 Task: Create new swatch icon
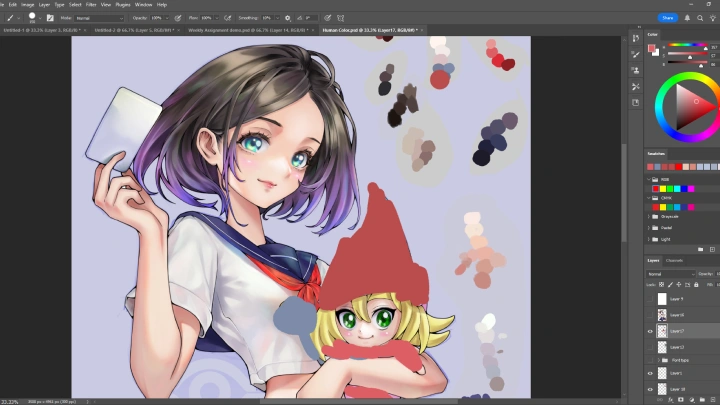tap(712, 249)
